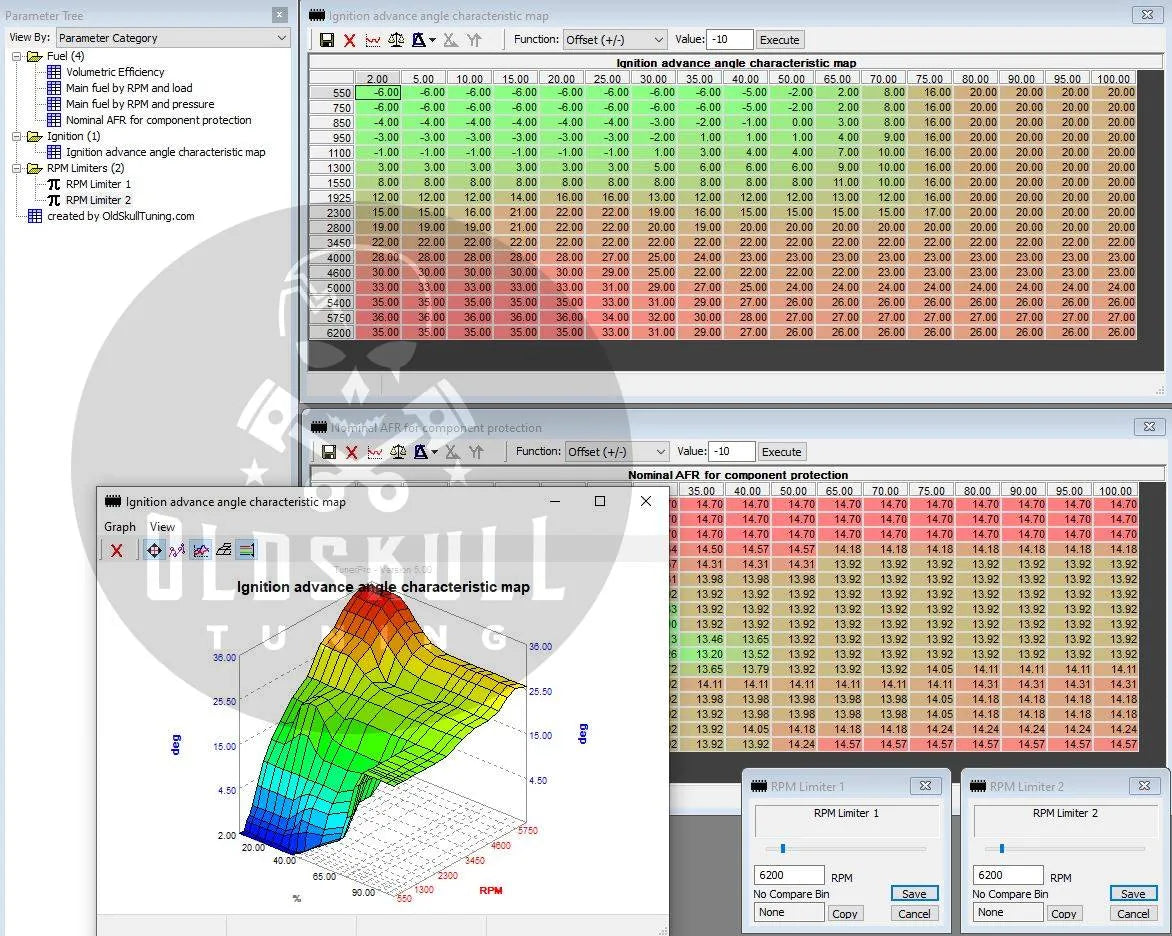Open the View menu in graph window
This screenshot has width=1172, height=936.
click(x=162, y=526)
